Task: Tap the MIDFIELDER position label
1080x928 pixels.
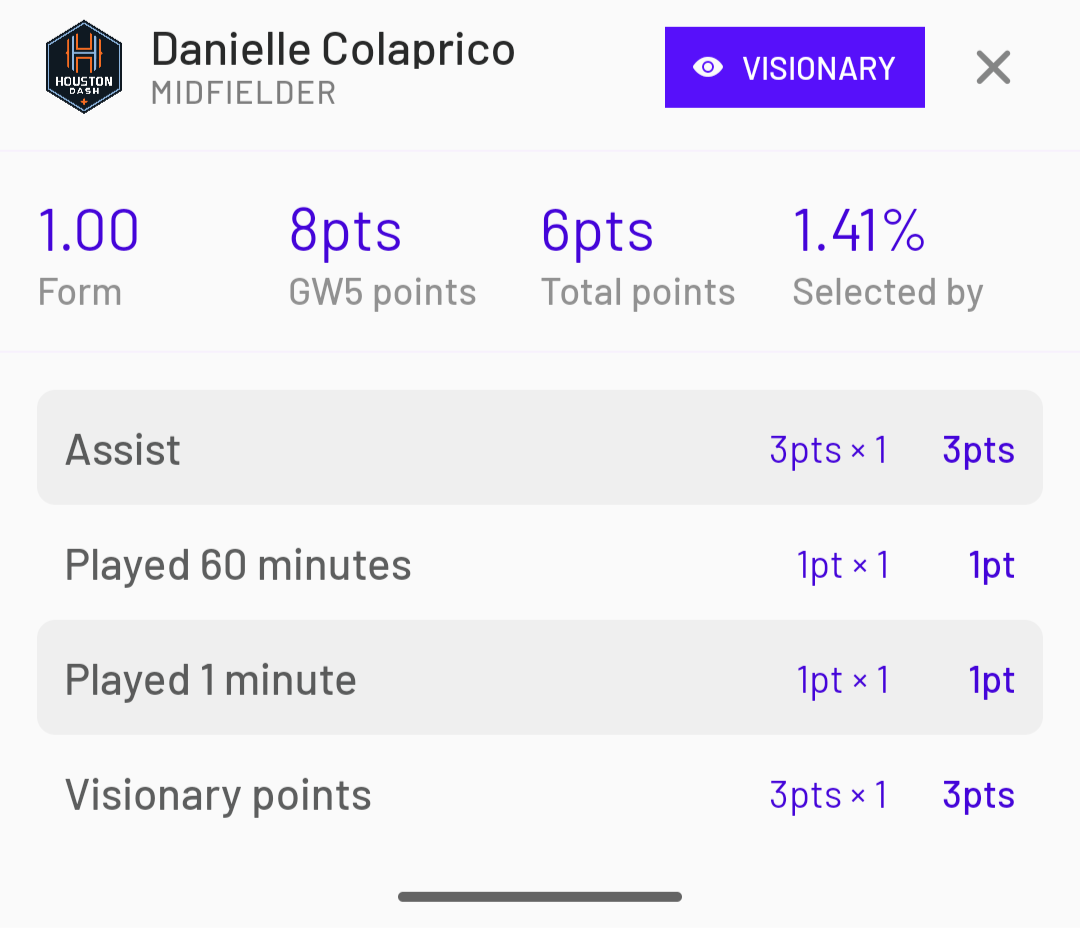Action: (243, 94)
